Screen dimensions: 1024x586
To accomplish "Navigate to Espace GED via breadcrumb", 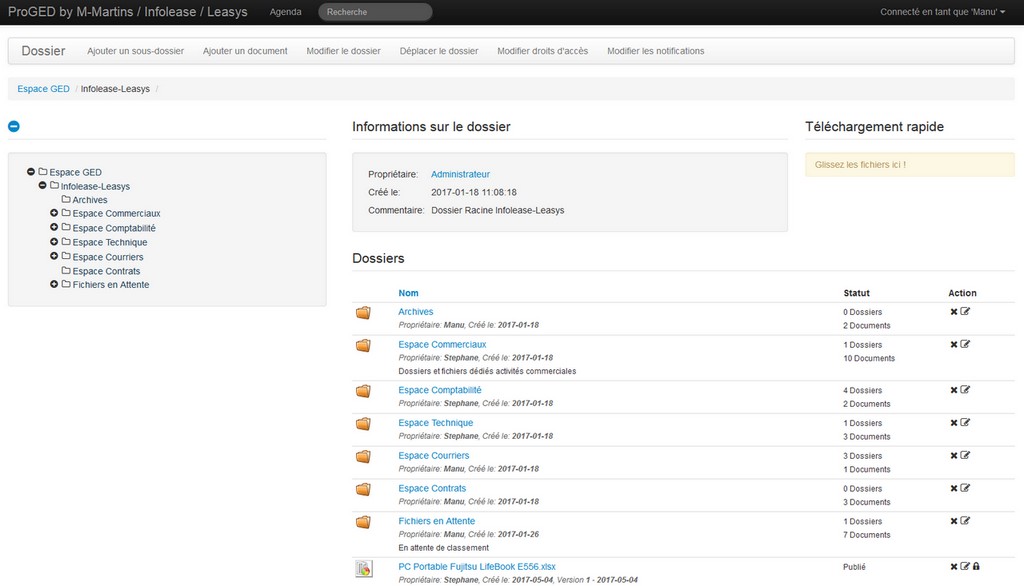I will coord(43,88).
